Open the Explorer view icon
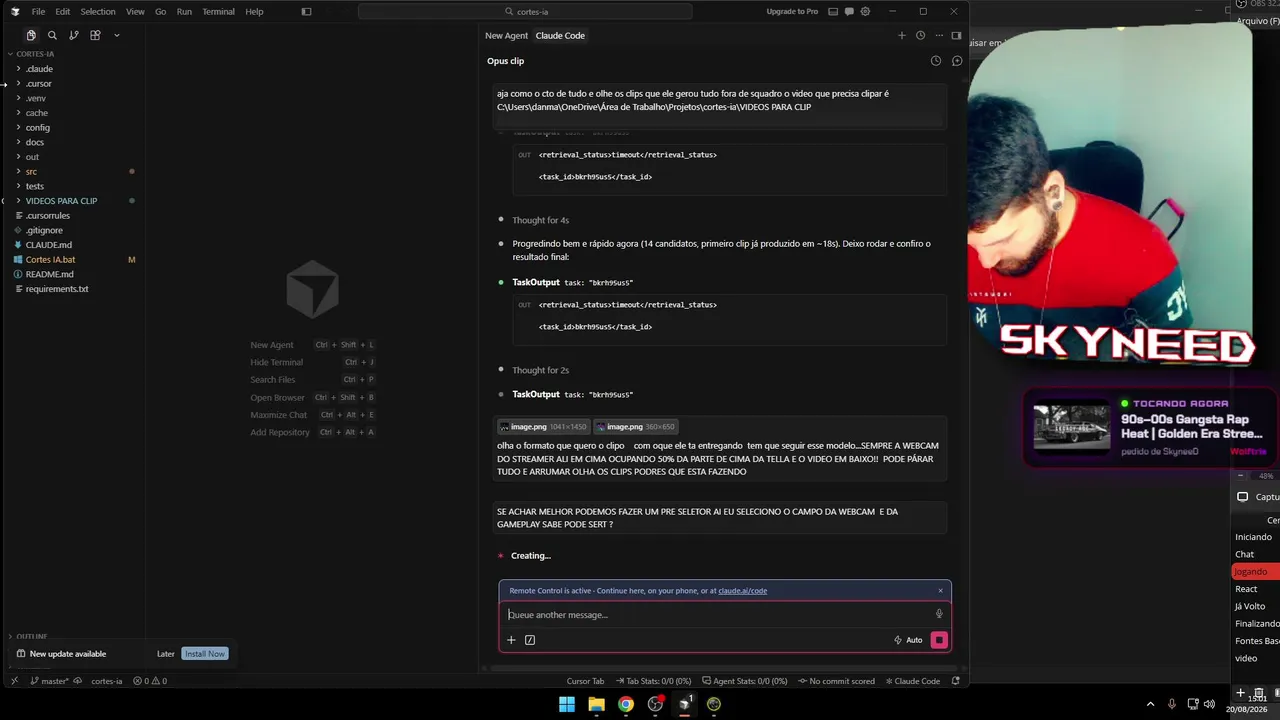The height and width of the screenshot is (720, 1280). tap(31, 35)
